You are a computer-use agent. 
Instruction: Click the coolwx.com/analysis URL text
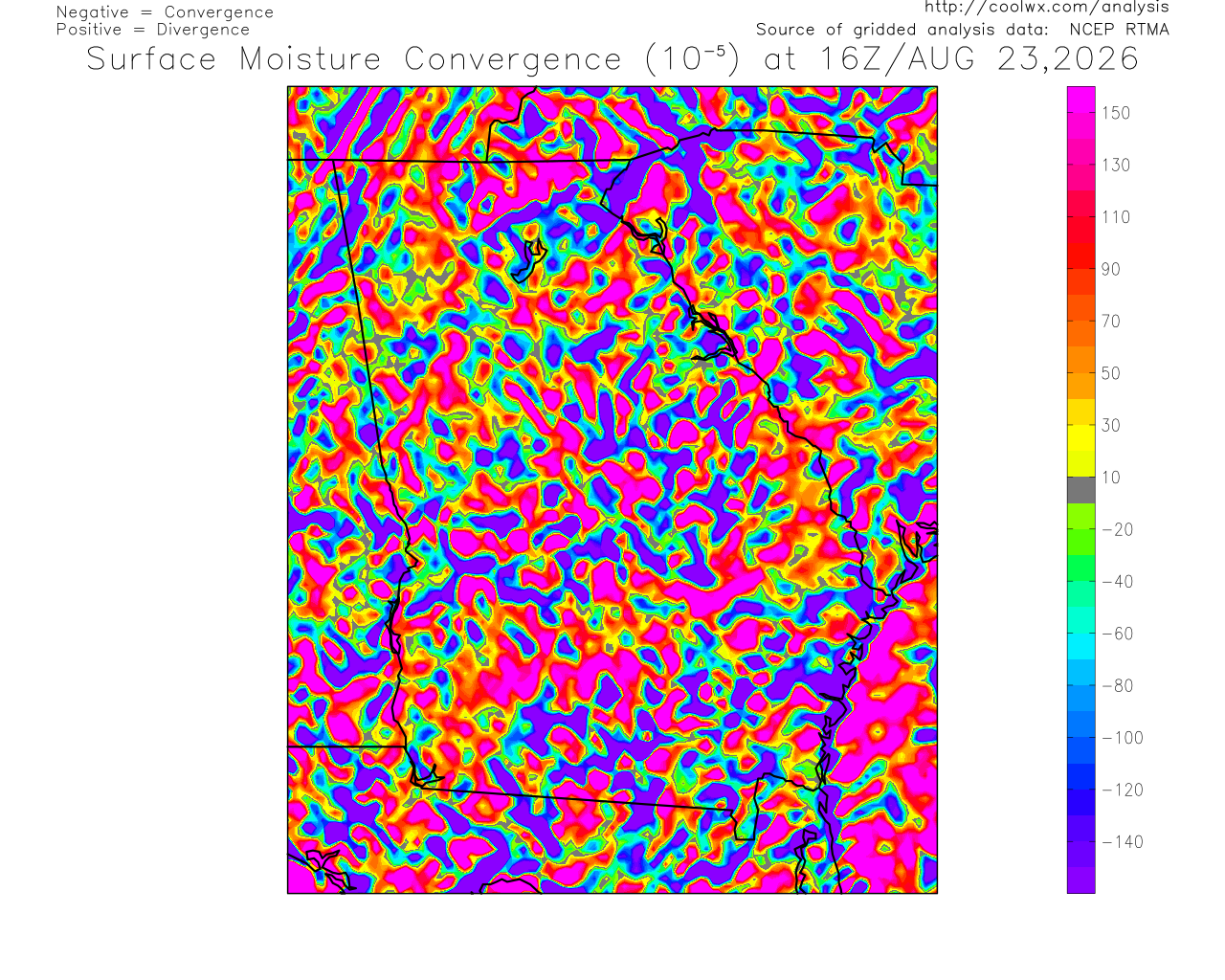point(1047,7)
